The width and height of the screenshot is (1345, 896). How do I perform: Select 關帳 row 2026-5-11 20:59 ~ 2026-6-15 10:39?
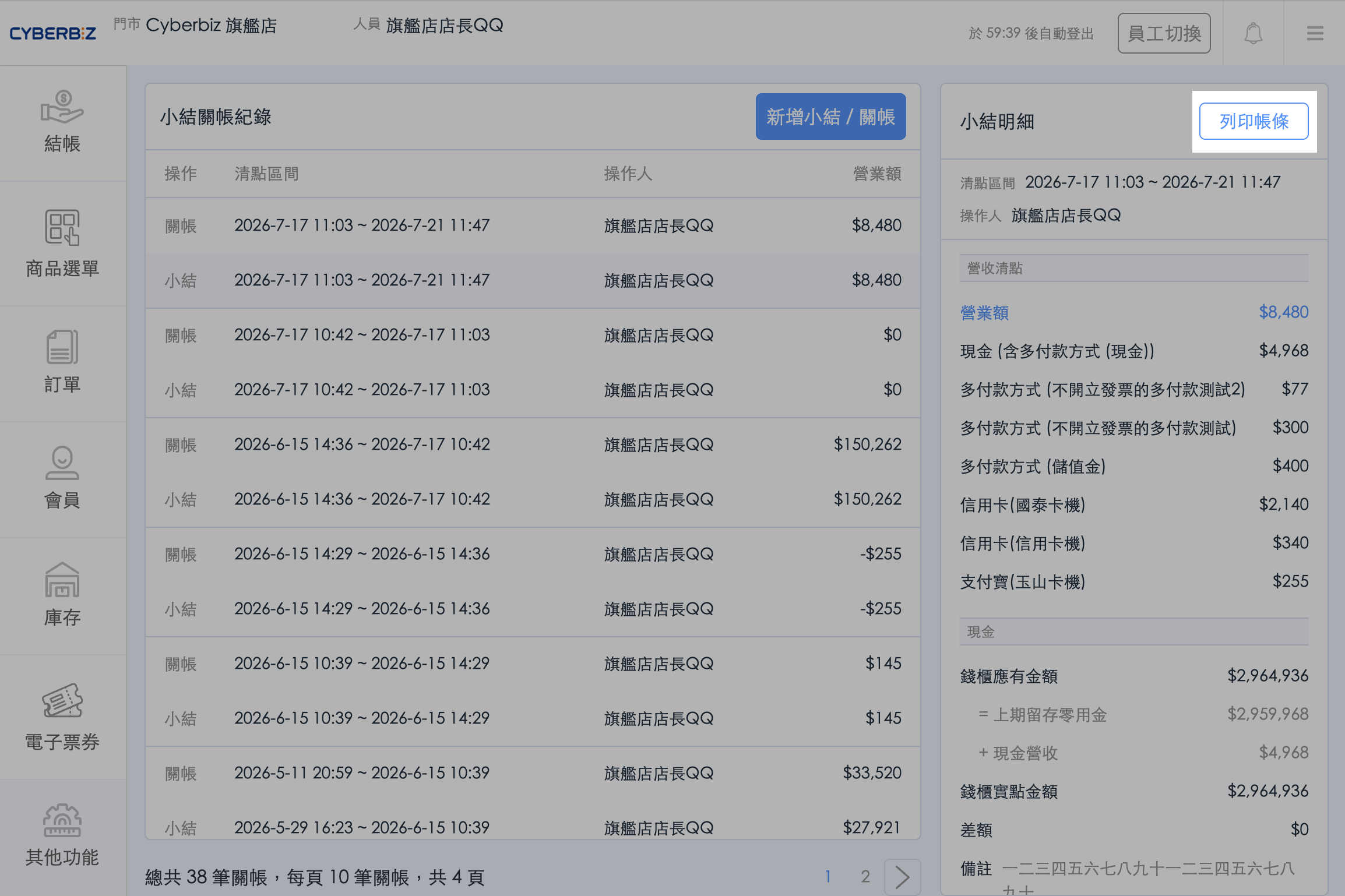533,773
